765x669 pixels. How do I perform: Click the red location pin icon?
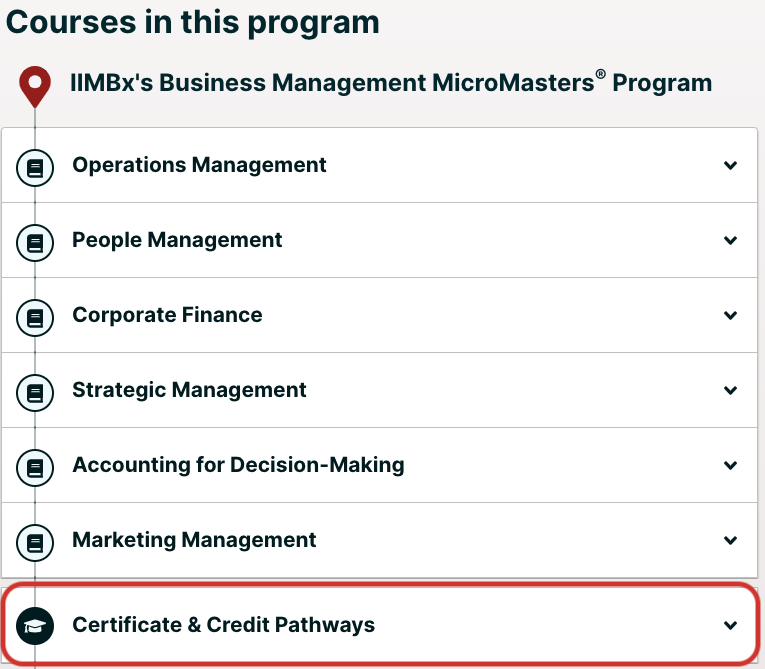coord(35,86)
